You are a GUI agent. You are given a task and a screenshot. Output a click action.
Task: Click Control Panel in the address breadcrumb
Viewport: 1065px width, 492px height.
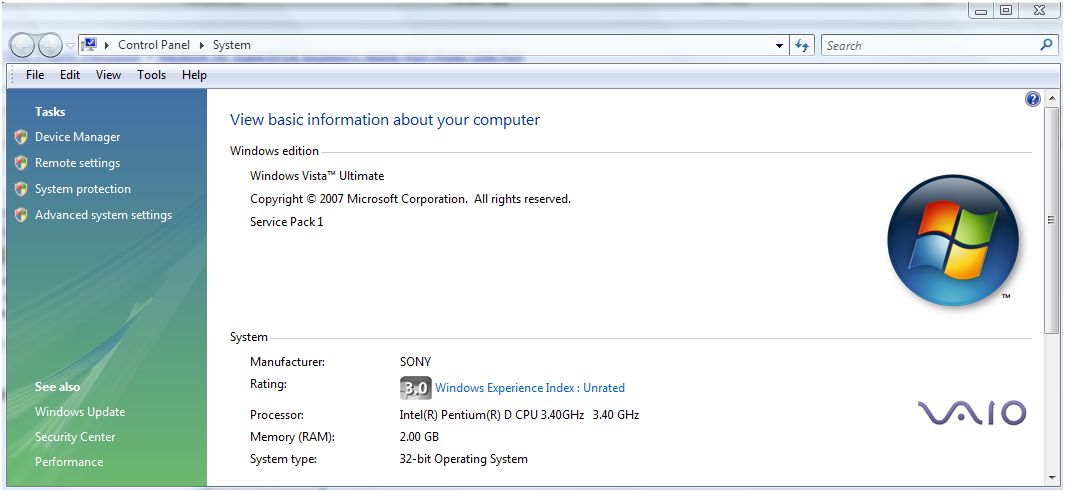(x=154, y=45)
